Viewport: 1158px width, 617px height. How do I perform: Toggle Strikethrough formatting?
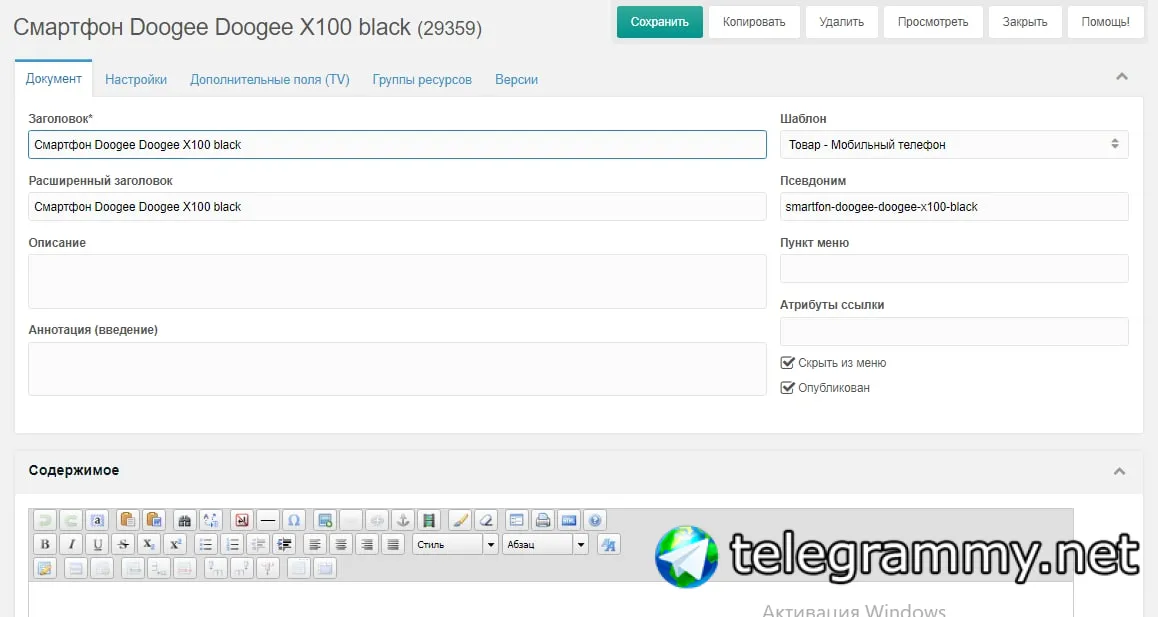[x=123, y=545]
